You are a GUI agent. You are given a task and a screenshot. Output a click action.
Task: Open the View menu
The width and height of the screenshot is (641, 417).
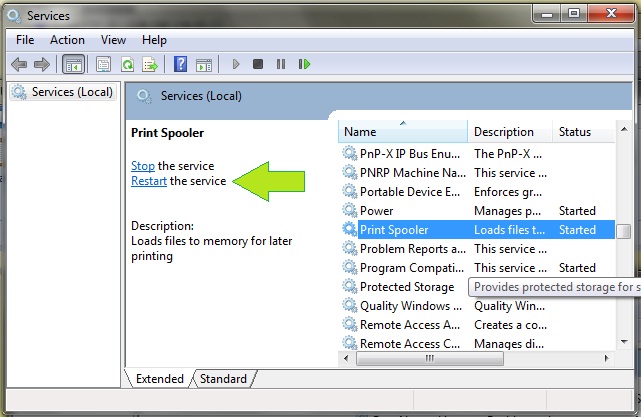(x=113, y=40)
